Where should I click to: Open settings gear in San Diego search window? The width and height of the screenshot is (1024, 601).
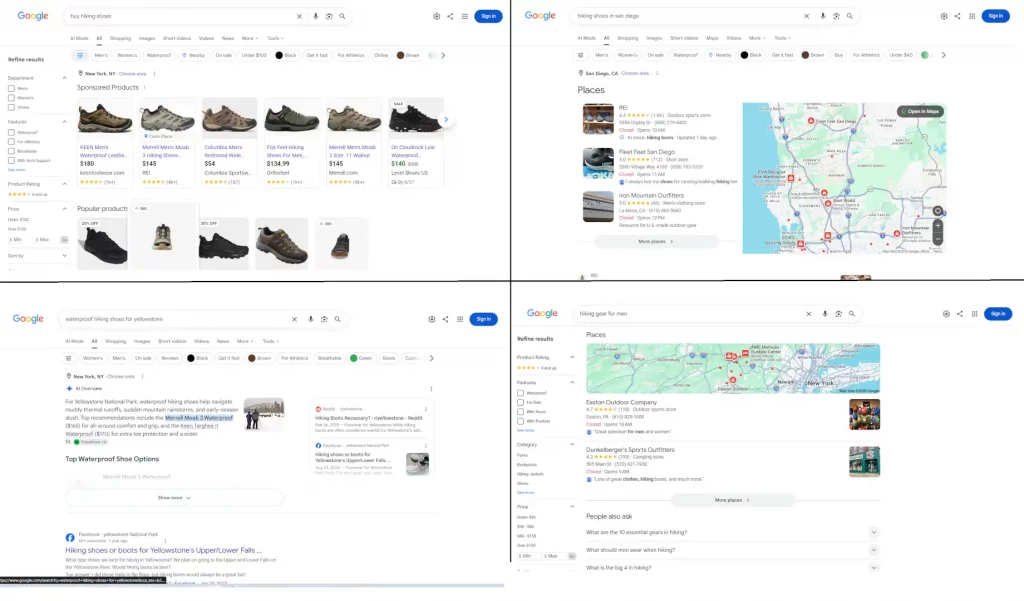click(944, 16)
